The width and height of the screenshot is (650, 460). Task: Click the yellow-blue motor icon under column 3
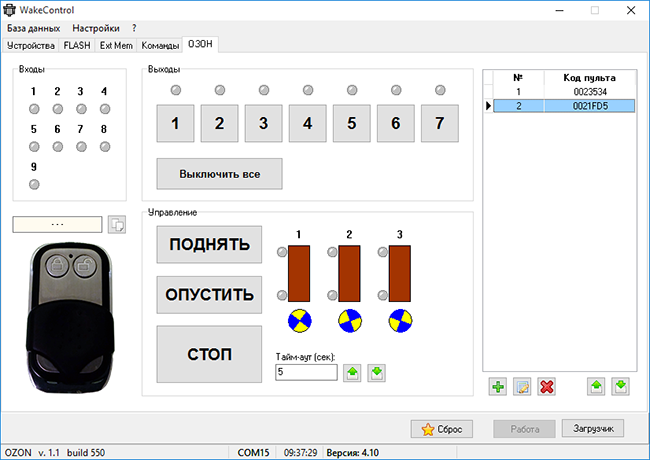pos(399,320)
